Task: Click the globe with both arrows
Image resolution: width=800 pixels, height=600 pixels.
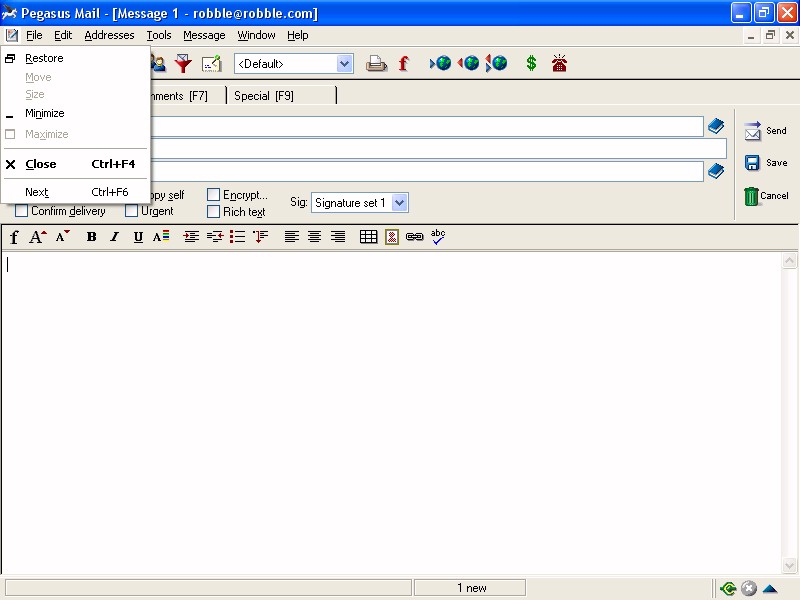Action: tap(496, 63)
